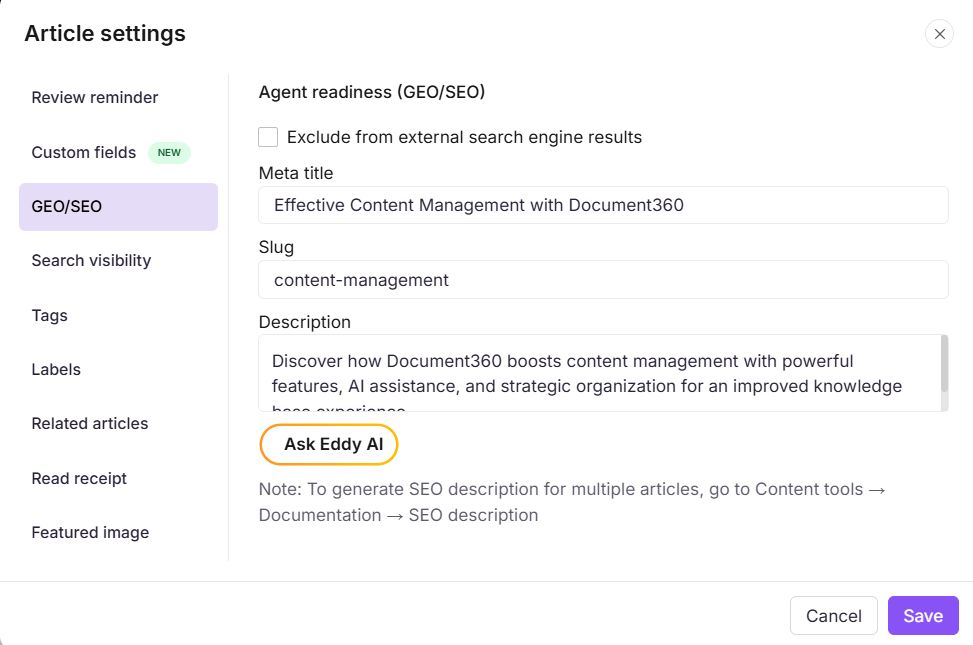Save the article settings

(923, 616)
